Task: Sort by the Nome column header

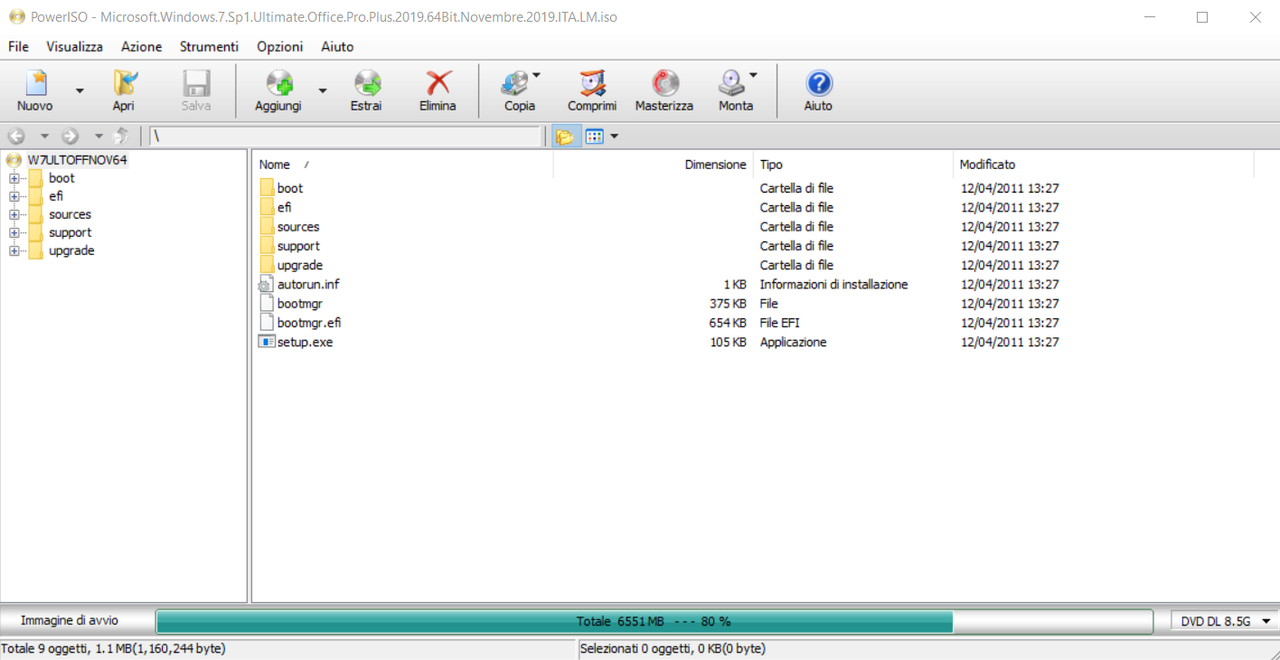Action: click(x=403, y=164)
